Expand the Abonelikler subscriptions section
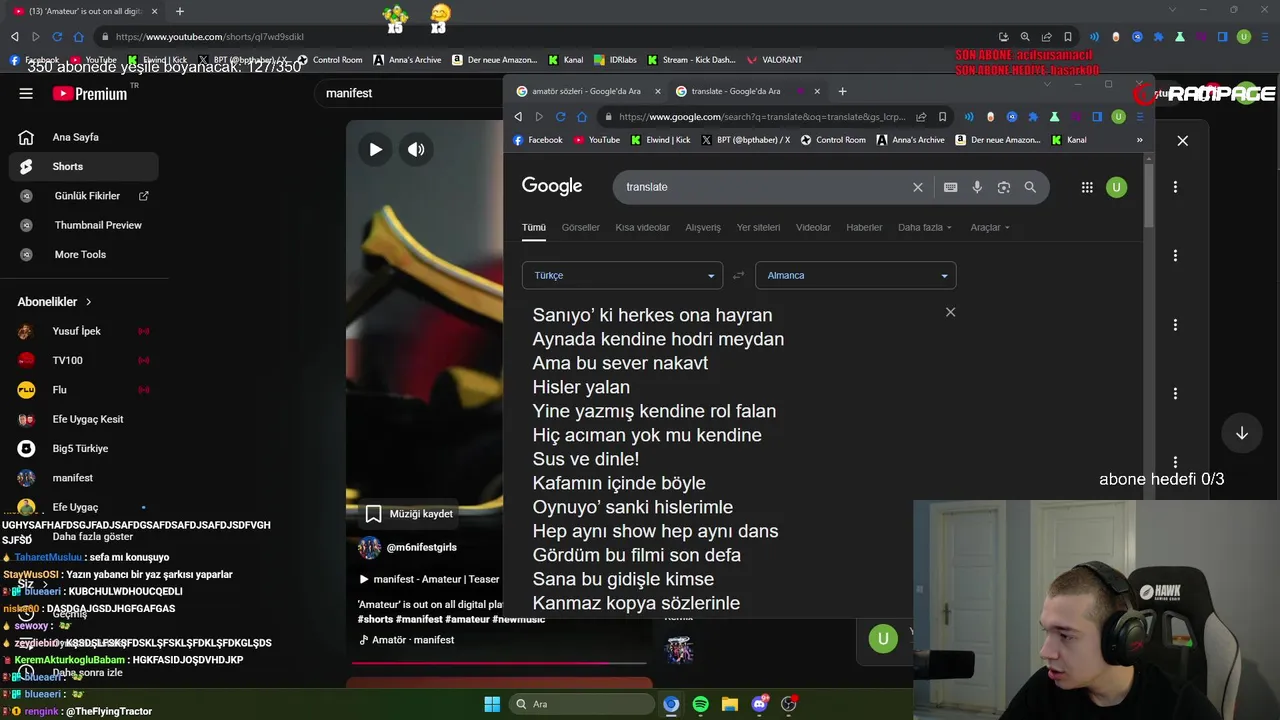 (x=55, y=301)
